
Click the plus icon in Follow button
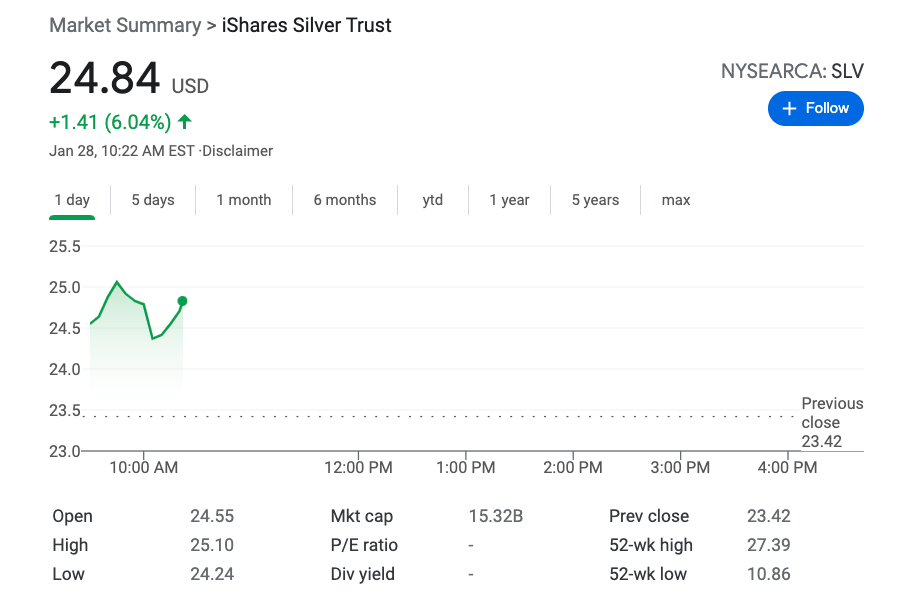click(789, 108)
